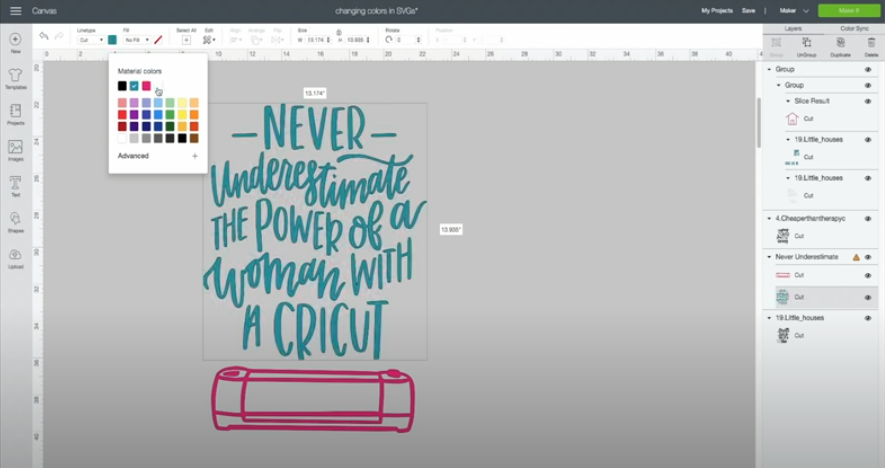
Task: Hide the Slice Result layer
Action: (868, 101)
